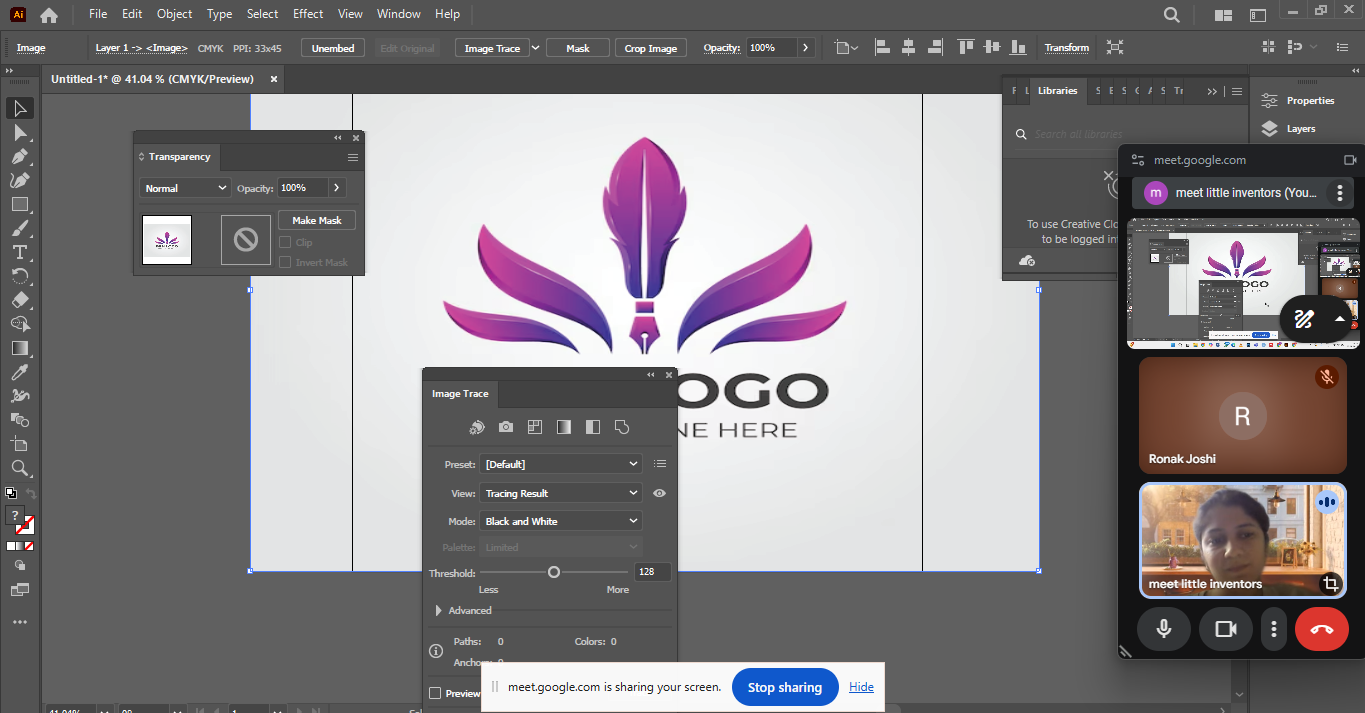Pick the Eyedropper tool
Screen dimensions: 1365x713
coord(20,372)
